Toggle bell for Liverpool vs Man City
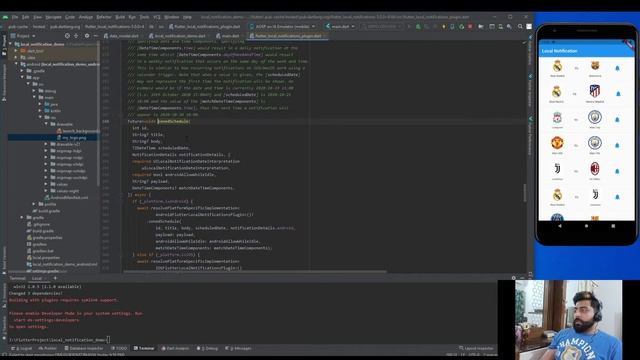 [617, 120]
